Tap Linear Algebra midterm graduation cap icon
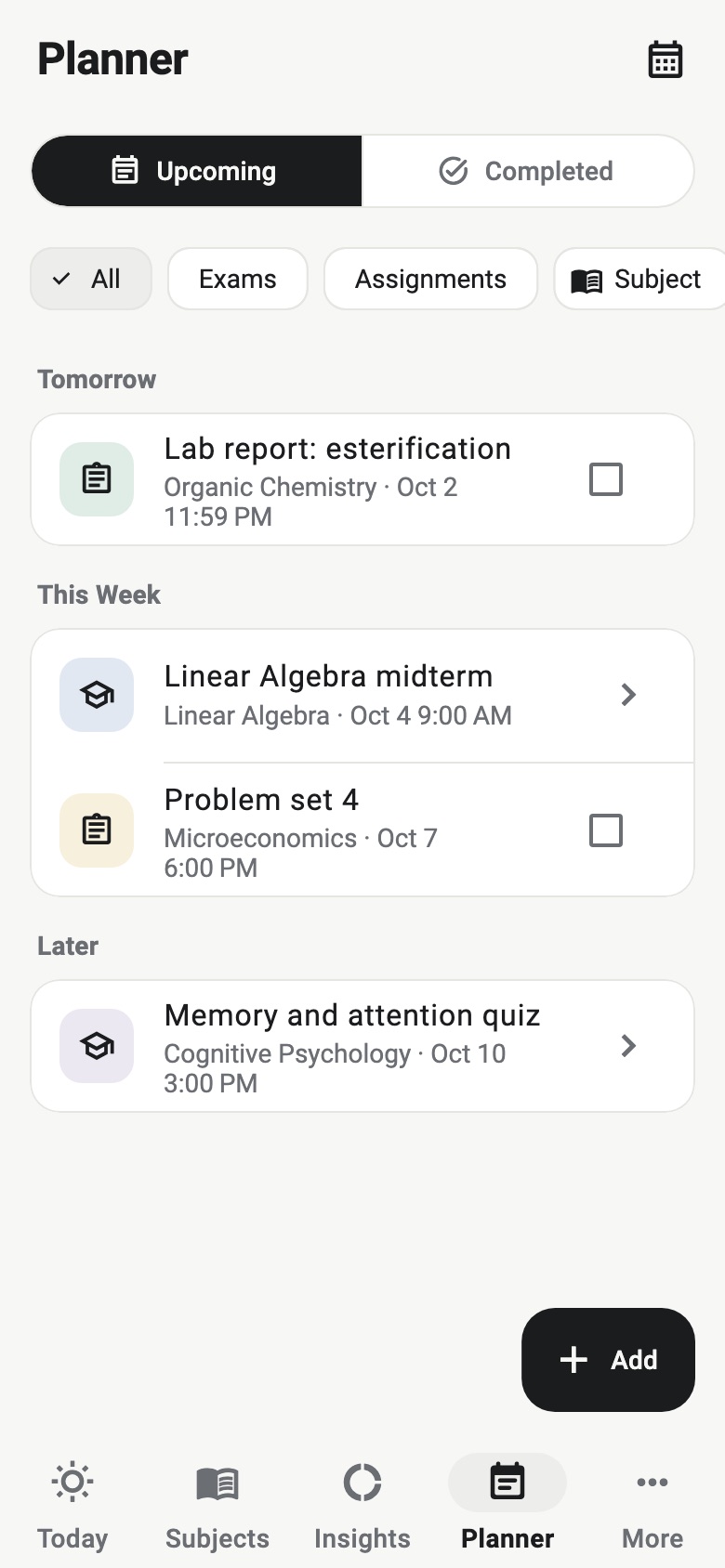This screenshot has height=1568, width=725. [97, 695]
